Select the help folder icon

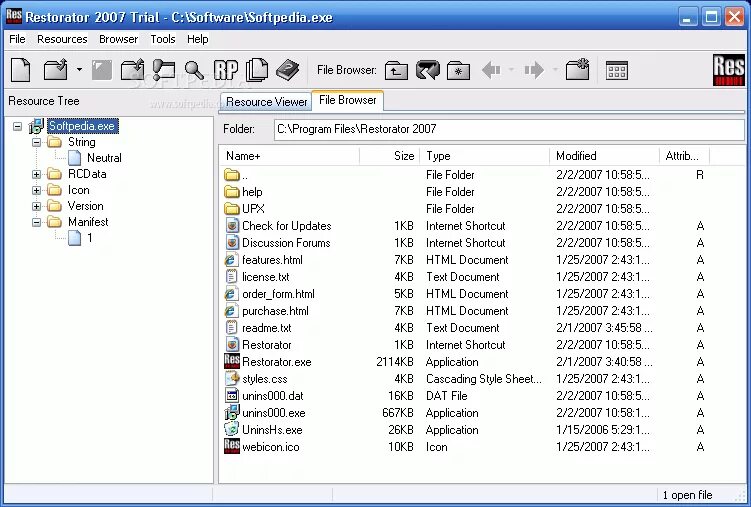point(232,192)
